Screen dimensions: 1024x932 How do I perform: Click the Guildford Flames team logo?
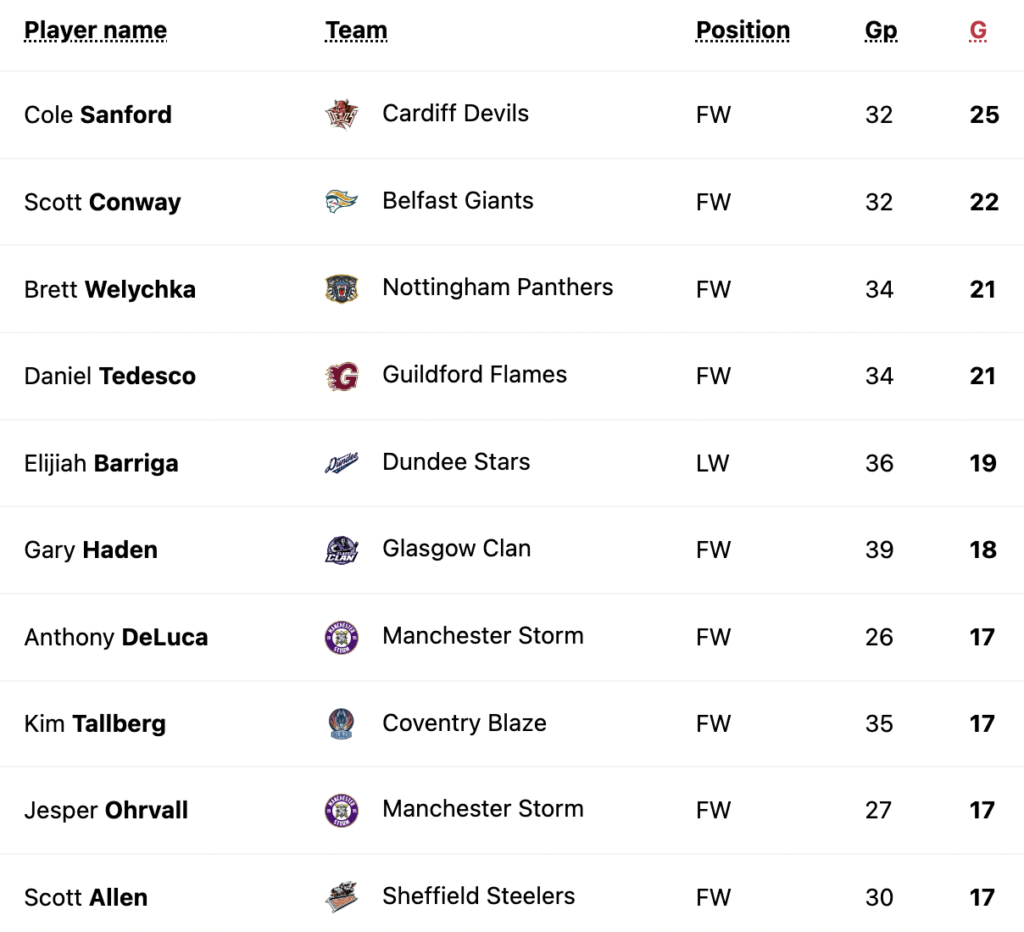click(341, 376)
